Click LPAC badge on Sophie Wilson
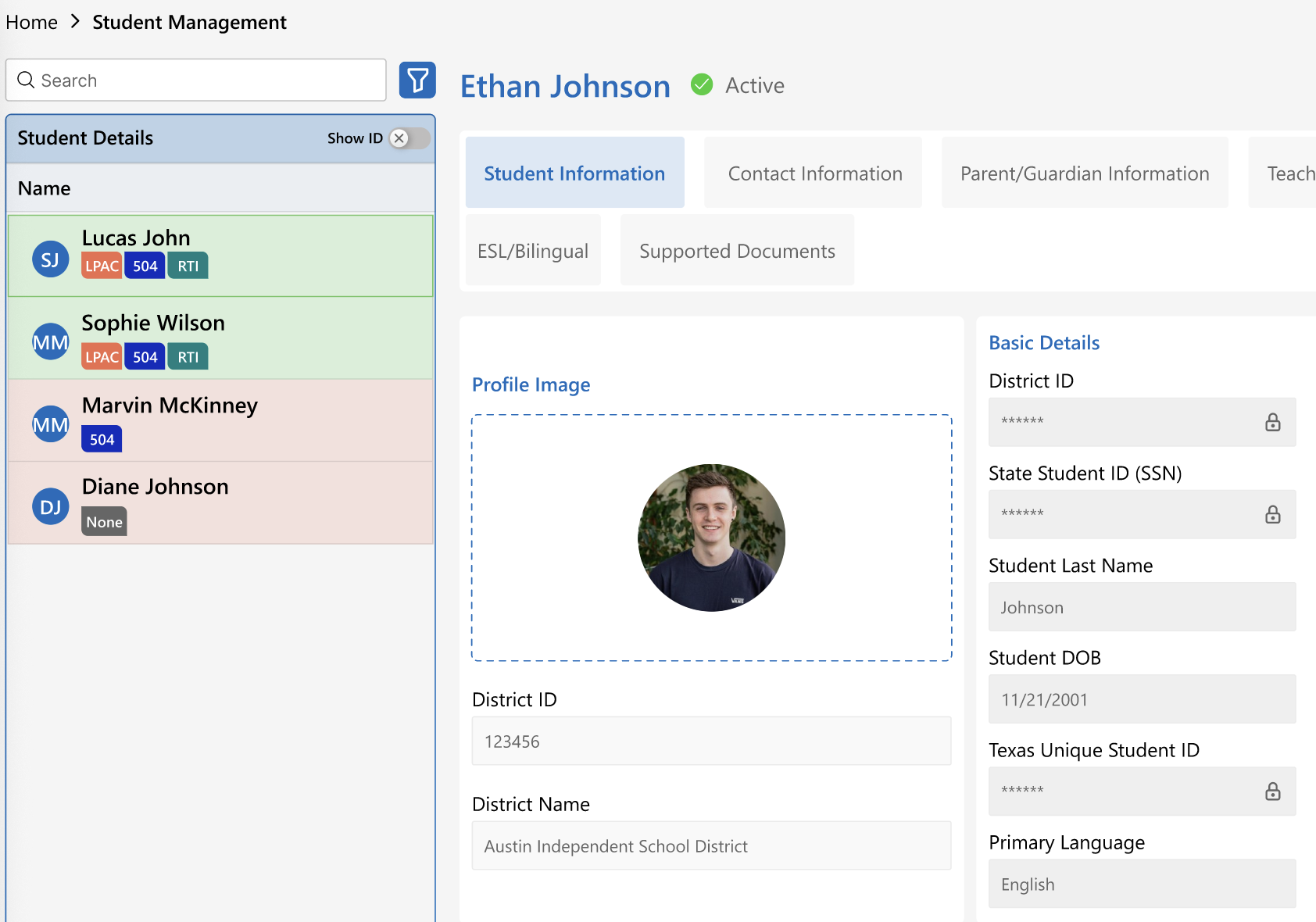This screenshot has height=922, width=1316. (102, 357)
